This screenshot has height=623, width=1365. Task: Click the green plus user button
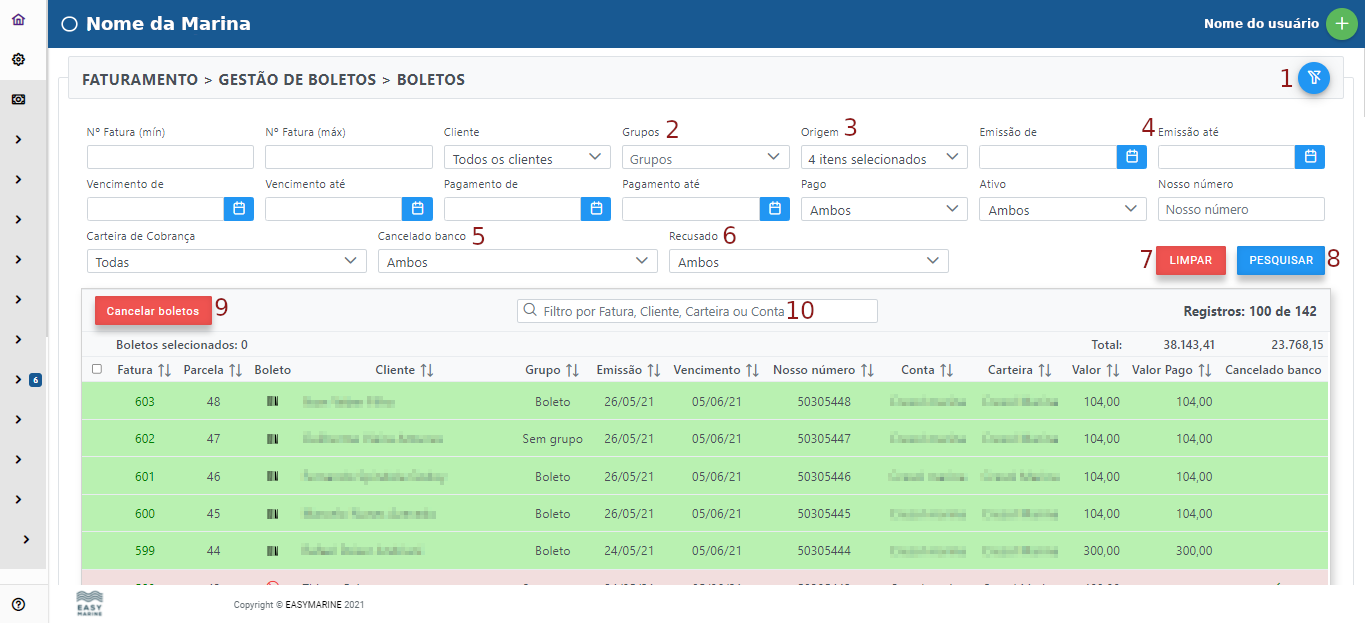coord(1341,24)
